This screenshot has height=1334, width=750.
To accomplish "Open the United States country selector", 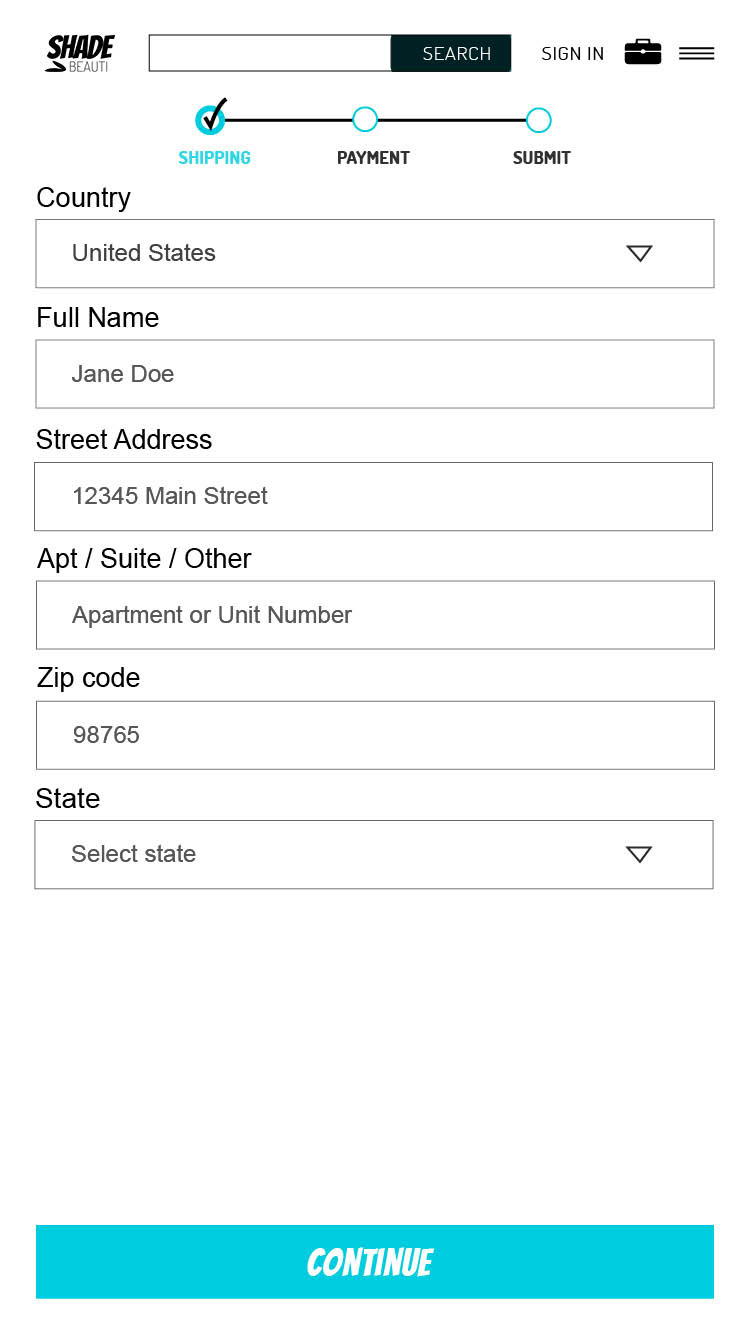I will 375,254.
